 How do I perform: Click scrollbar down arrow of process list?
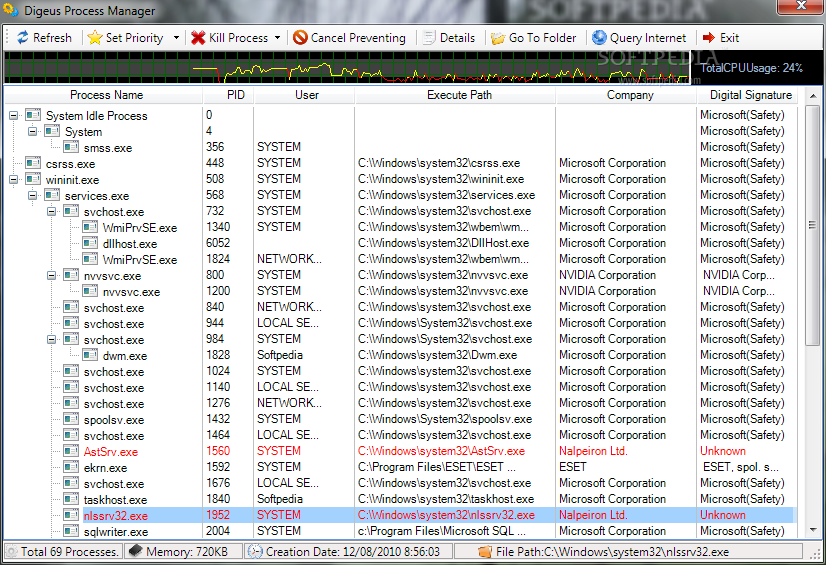[813, 530]
